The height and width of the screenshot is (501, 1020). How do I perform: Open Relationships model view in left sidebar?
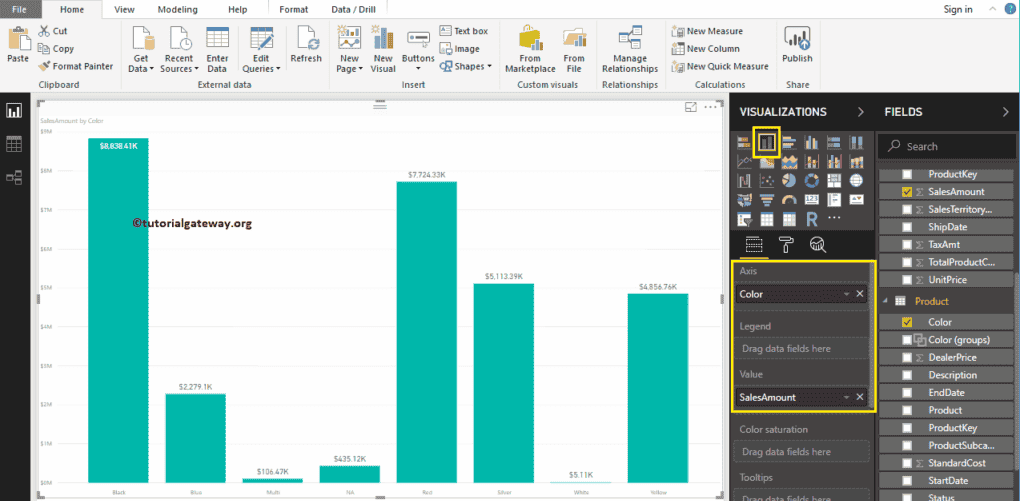(x=14, y=178)
